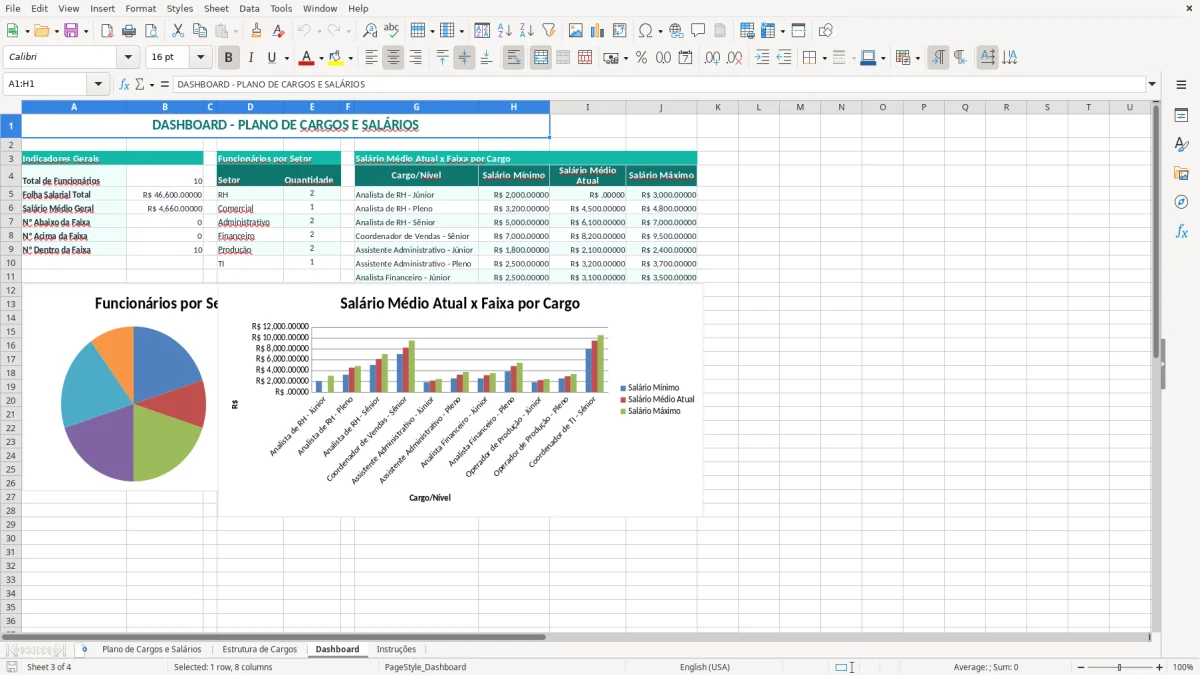The height and width of the screenshot is (675, 1200).
Task: Switch to Estrutura de Cargos sheet tab
Action: click(260, 649)
